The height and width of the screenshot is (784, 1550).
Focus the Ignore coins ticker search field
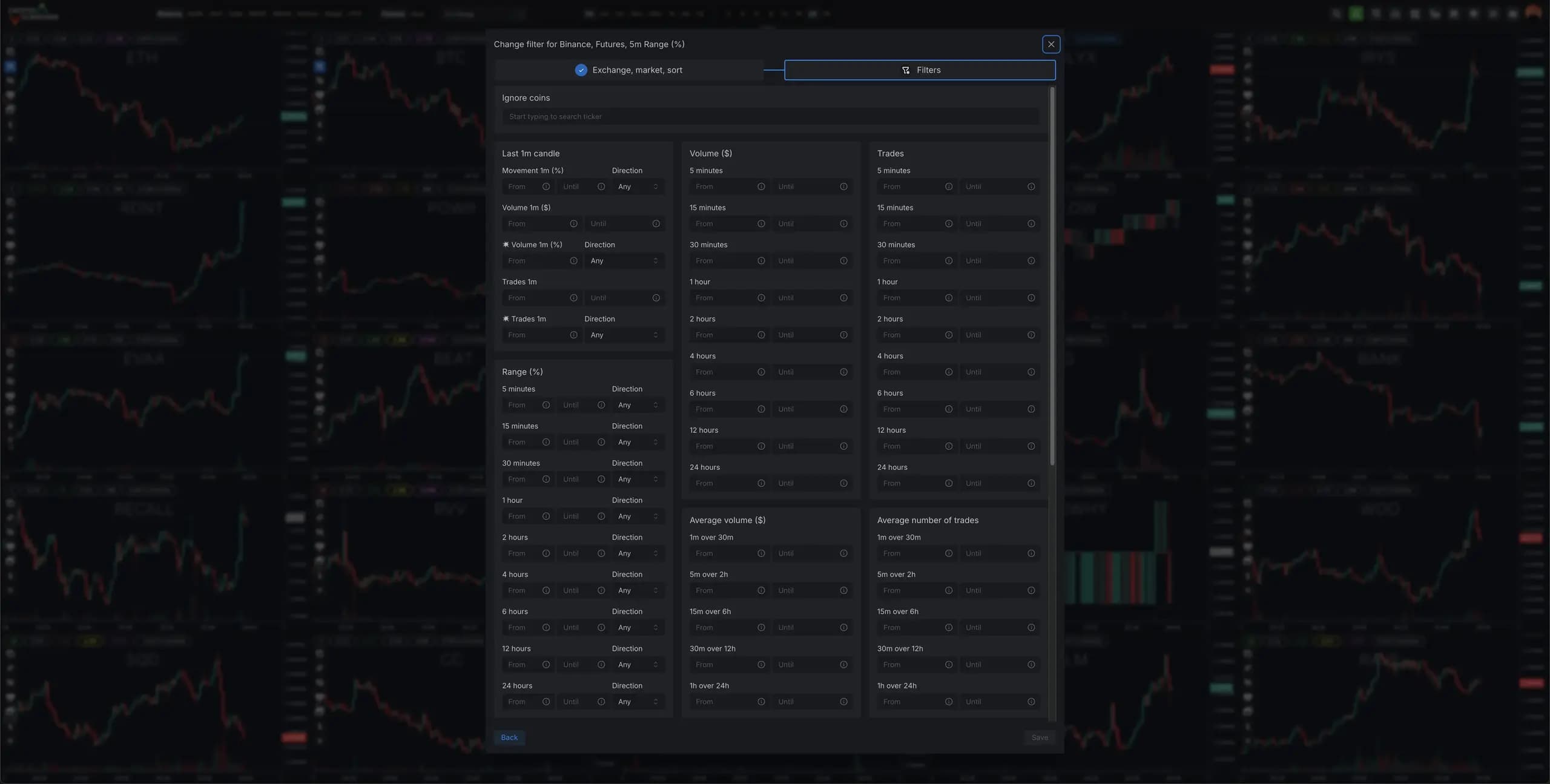[x=770, y=117]
